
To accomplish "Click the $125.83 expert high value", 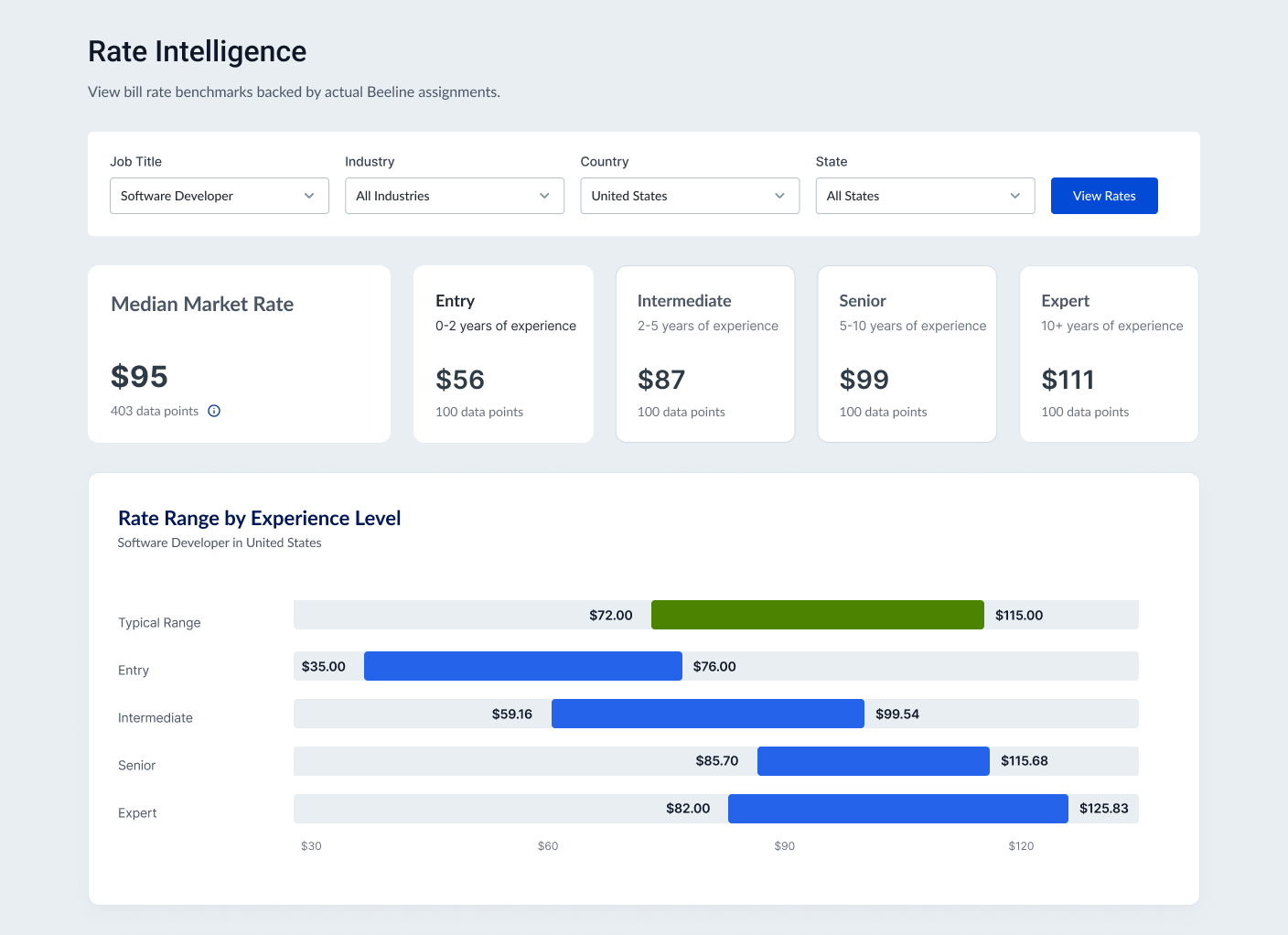I will pos(1104,809).
